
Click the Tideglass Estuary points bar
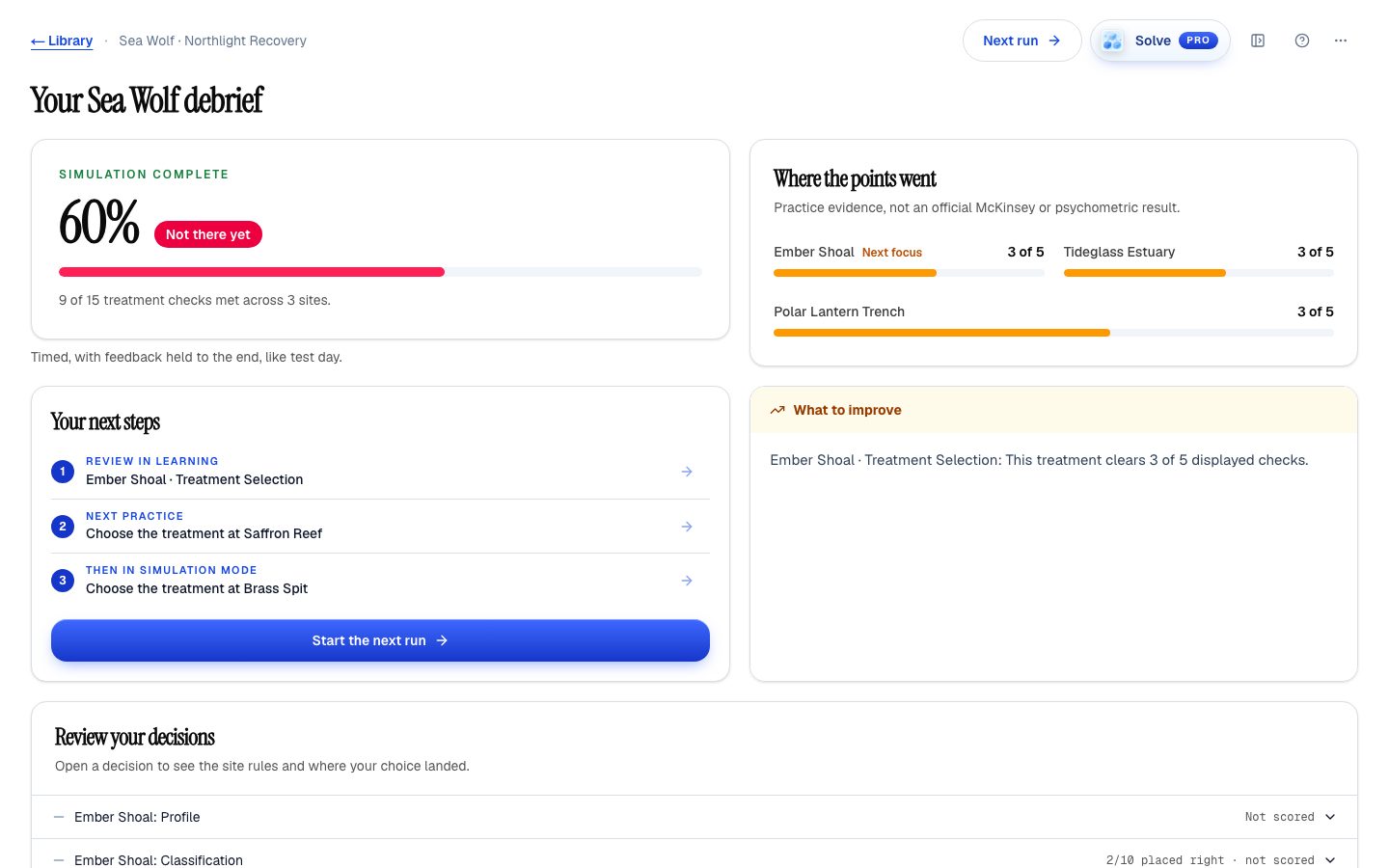pos(1199,273)
